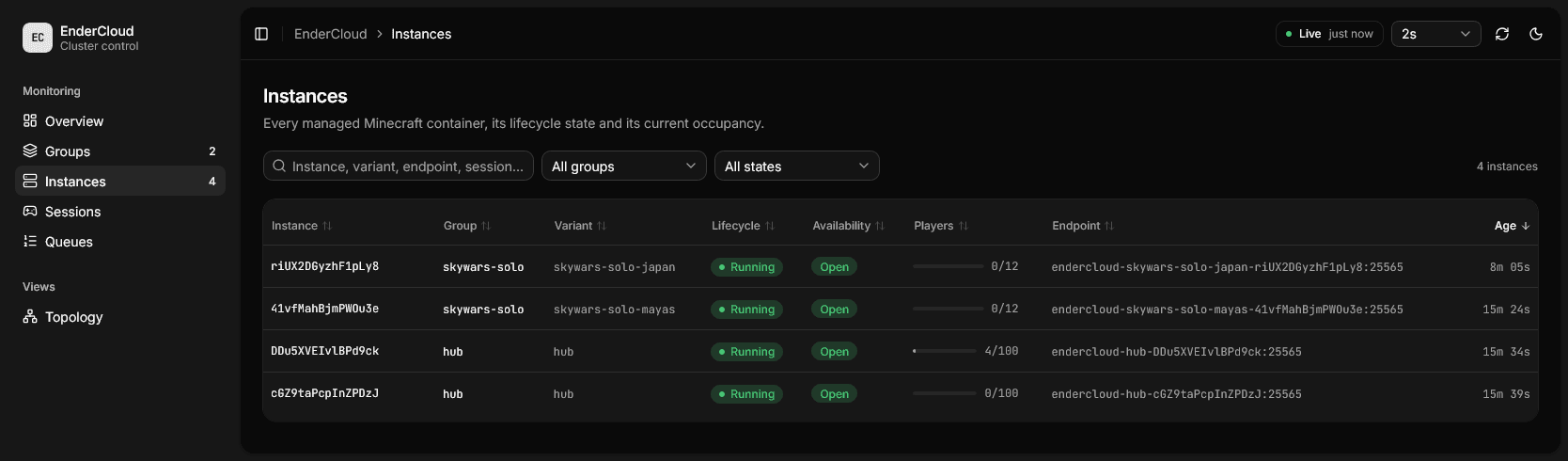
Task: Click the 4 instances count label
Action: (x=1507, y=167)
